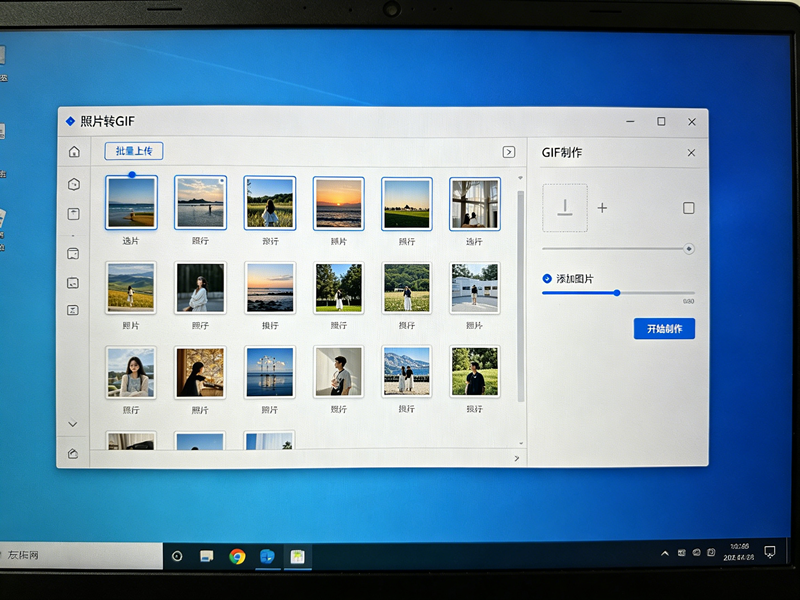Click the boxed arrow icon beside the thumbnail grid
800x600 pixels.
[509, 152]
